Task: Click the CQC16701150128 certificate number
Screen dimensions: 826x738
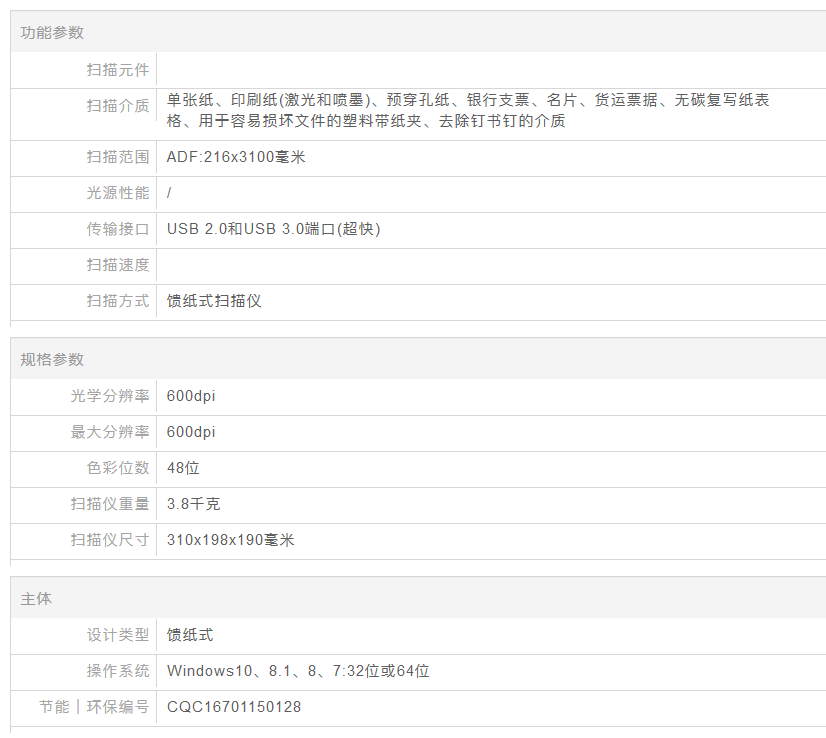Action: click(x=233, y=707)
